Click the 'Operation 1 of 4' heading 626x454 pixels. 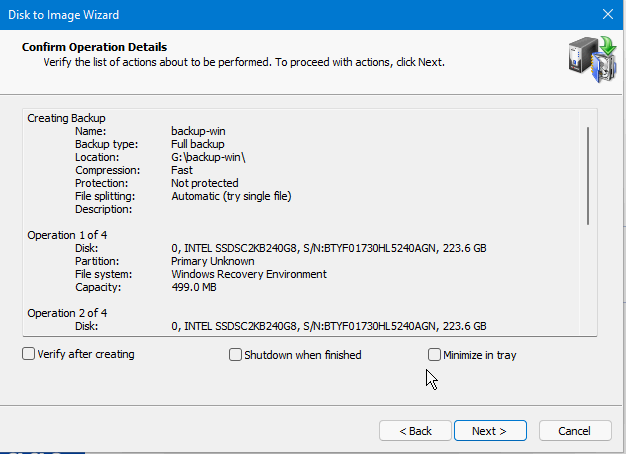pos(67,235)
